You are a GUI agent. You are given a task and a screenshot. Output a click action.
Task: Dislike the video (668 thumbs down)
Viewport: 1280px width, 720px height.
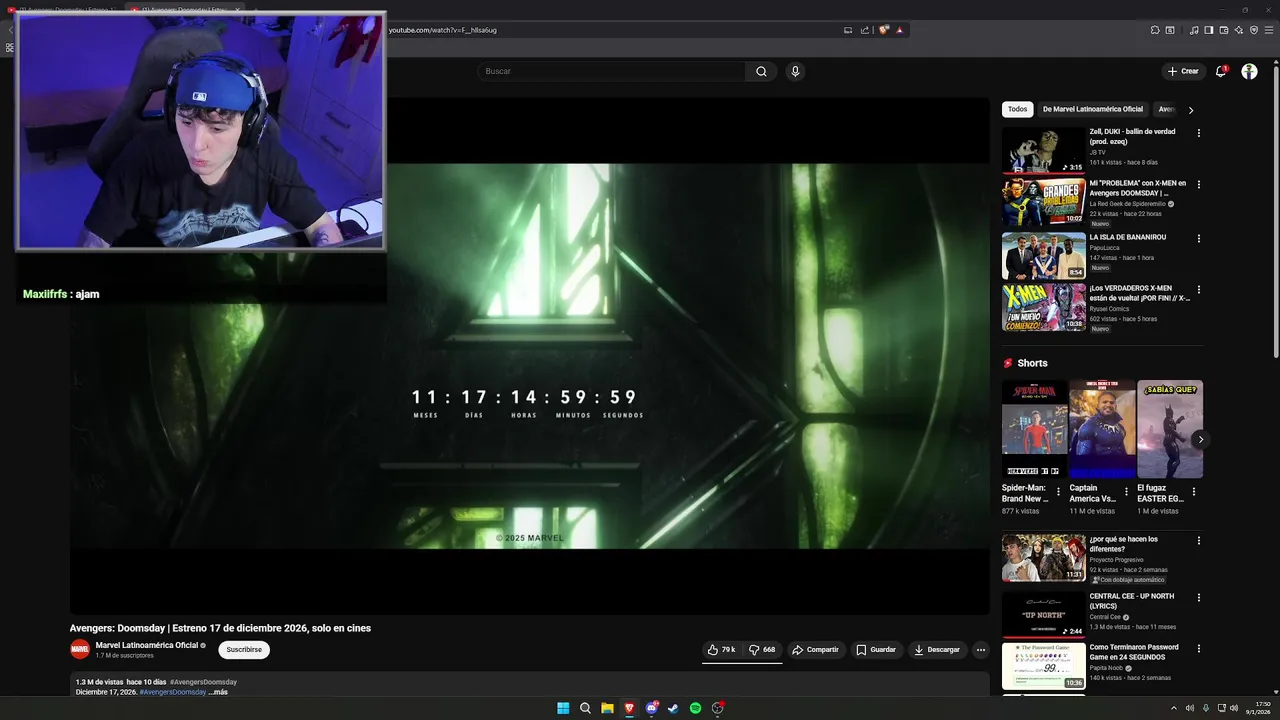[762, 650]
